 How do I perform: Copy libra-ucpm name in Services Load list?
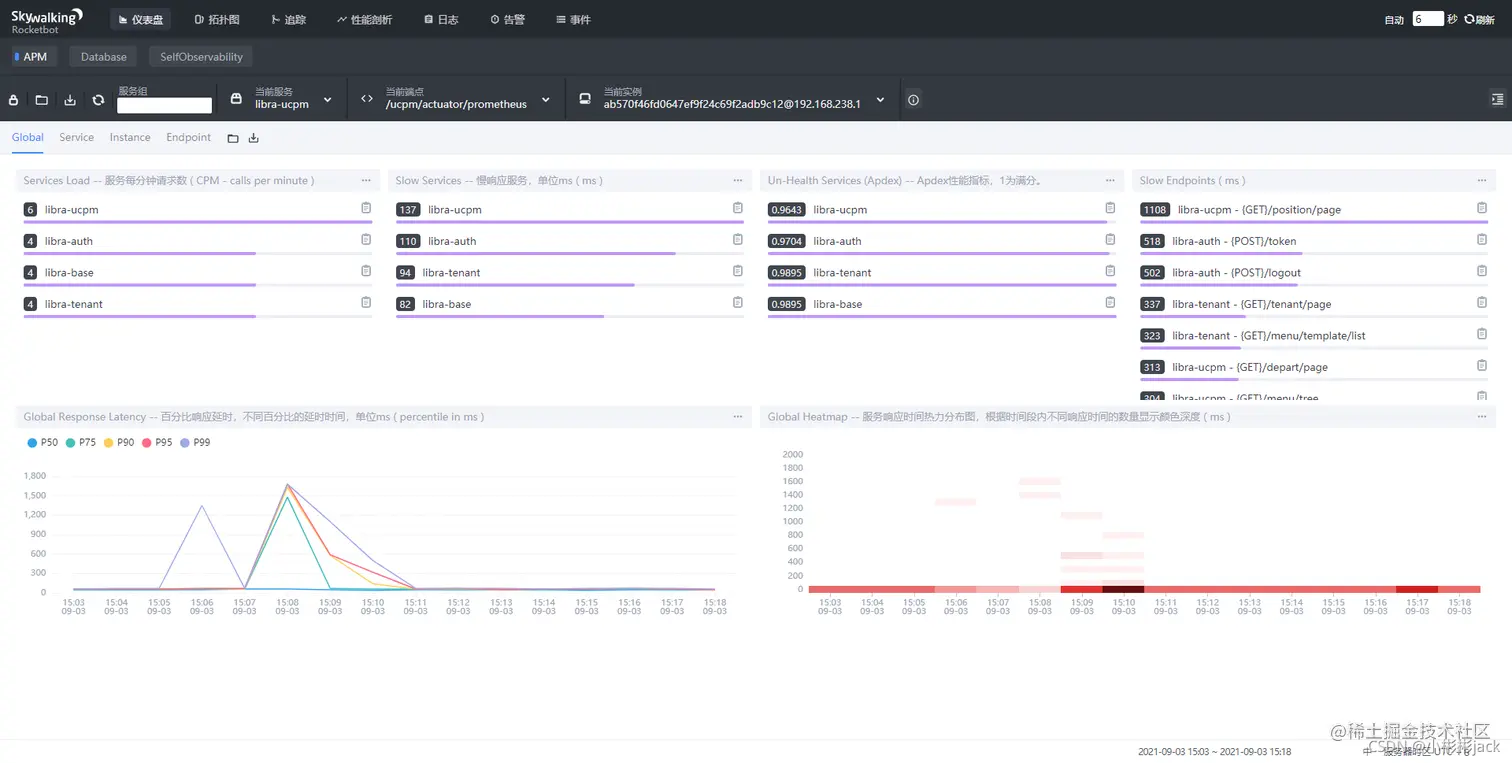point(366,208)
